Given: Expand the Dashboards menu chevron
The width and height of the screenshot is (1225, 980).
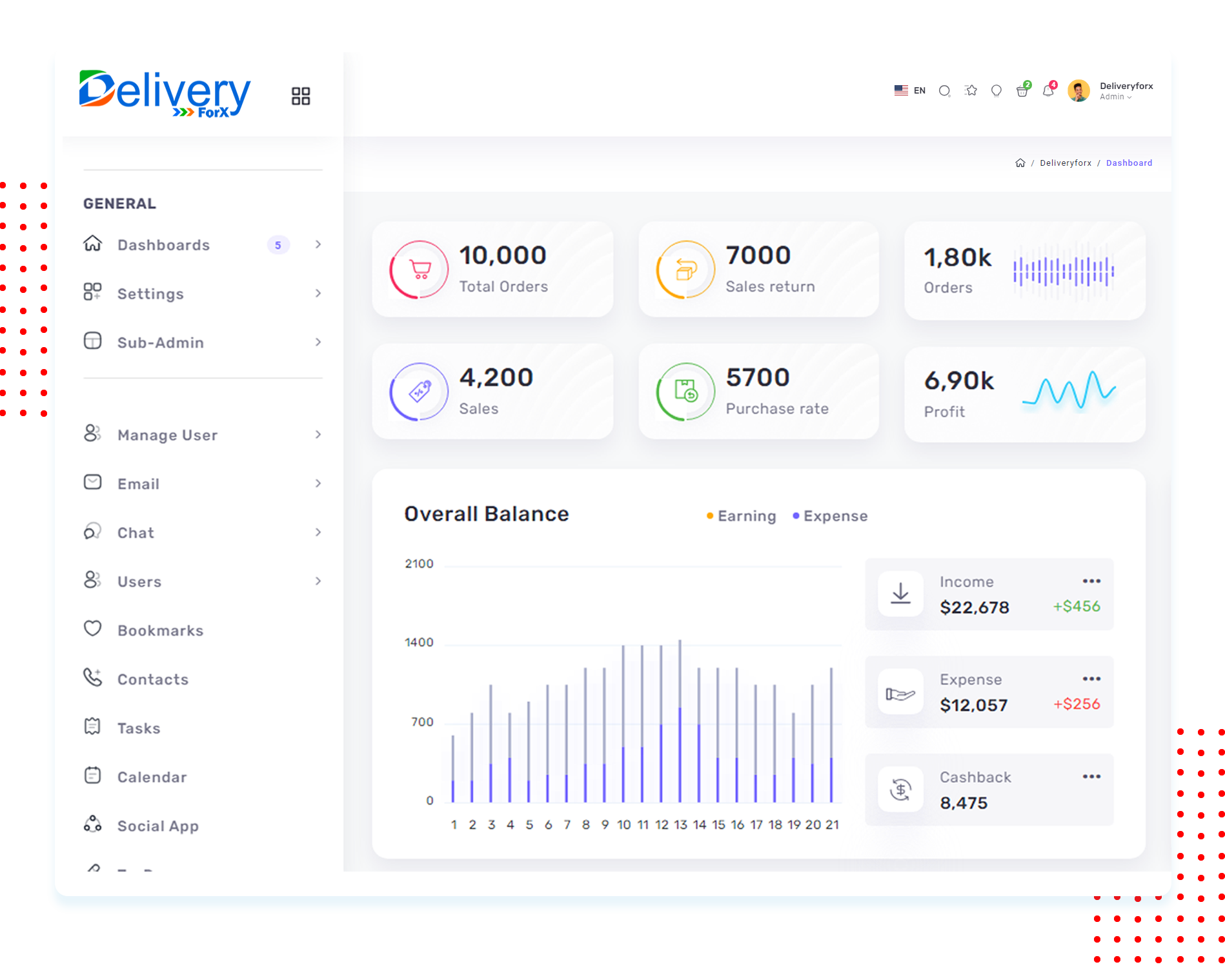Looking at the screenshot, I should coord(318,245).
